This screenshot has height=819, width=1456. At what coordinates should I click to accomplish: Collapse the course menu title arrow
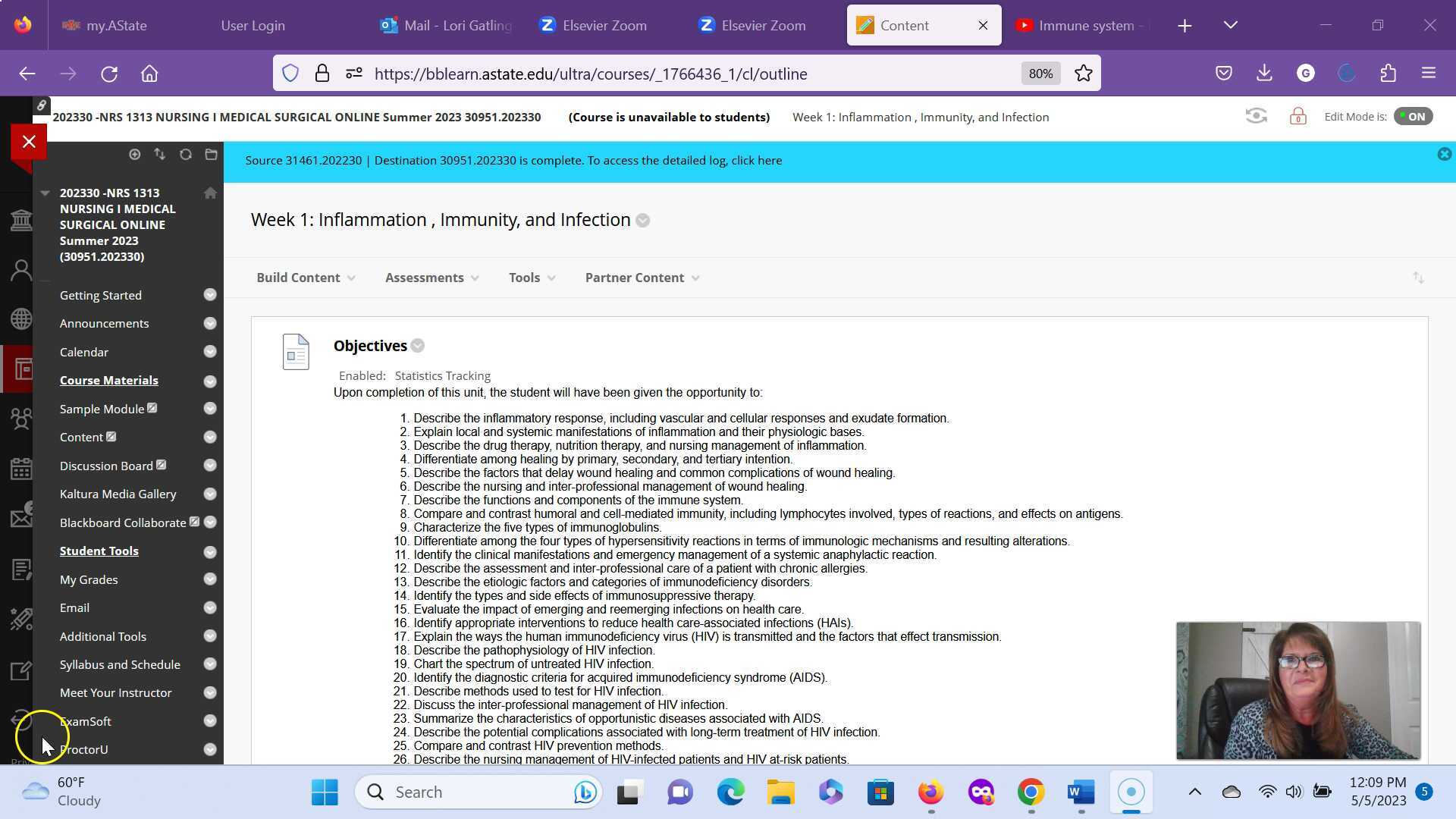pyautogui.click(x=45, y=193)
